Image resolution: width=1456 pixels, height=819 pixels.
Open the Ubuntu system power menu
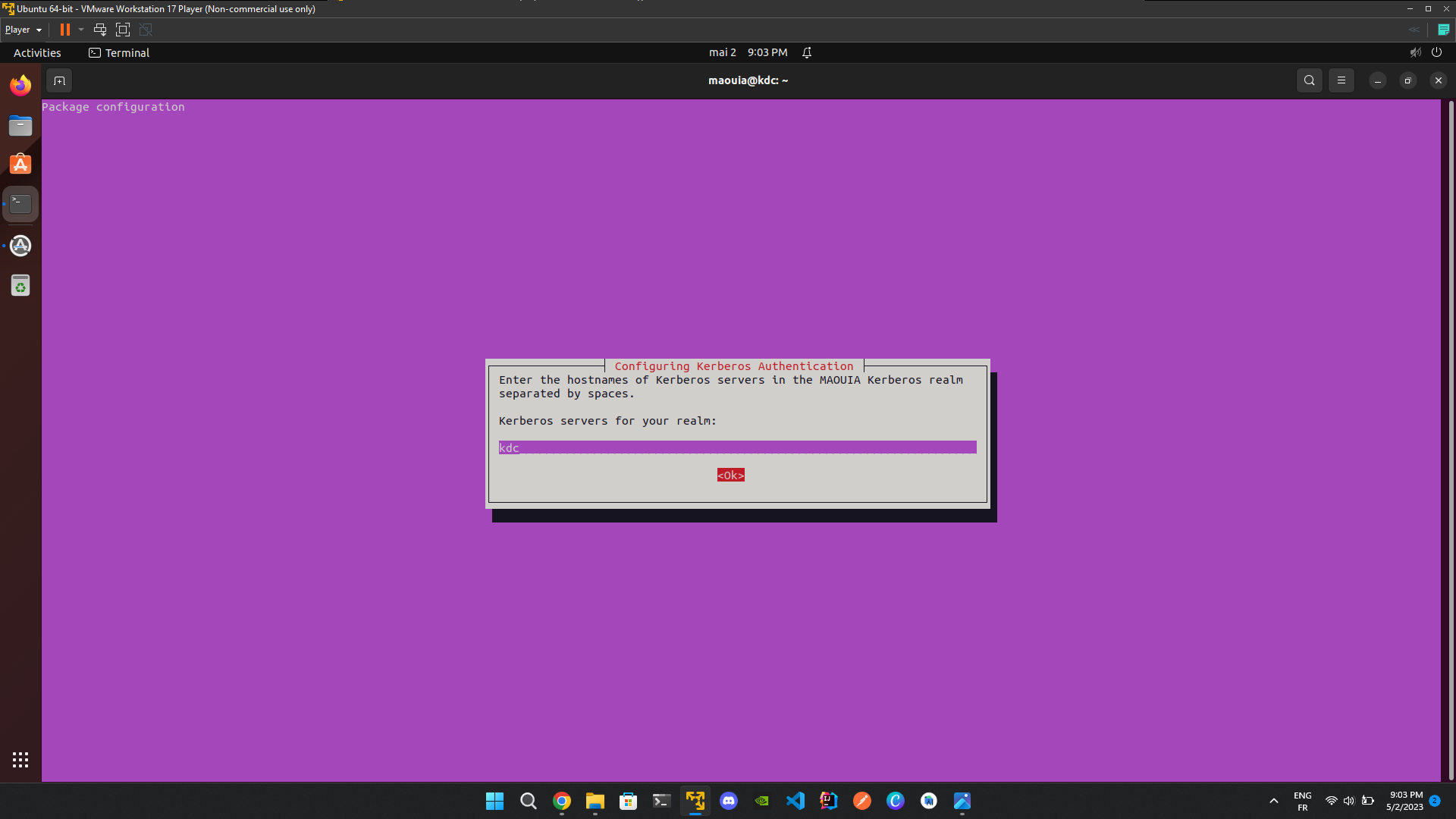(x=1436, y=52)
